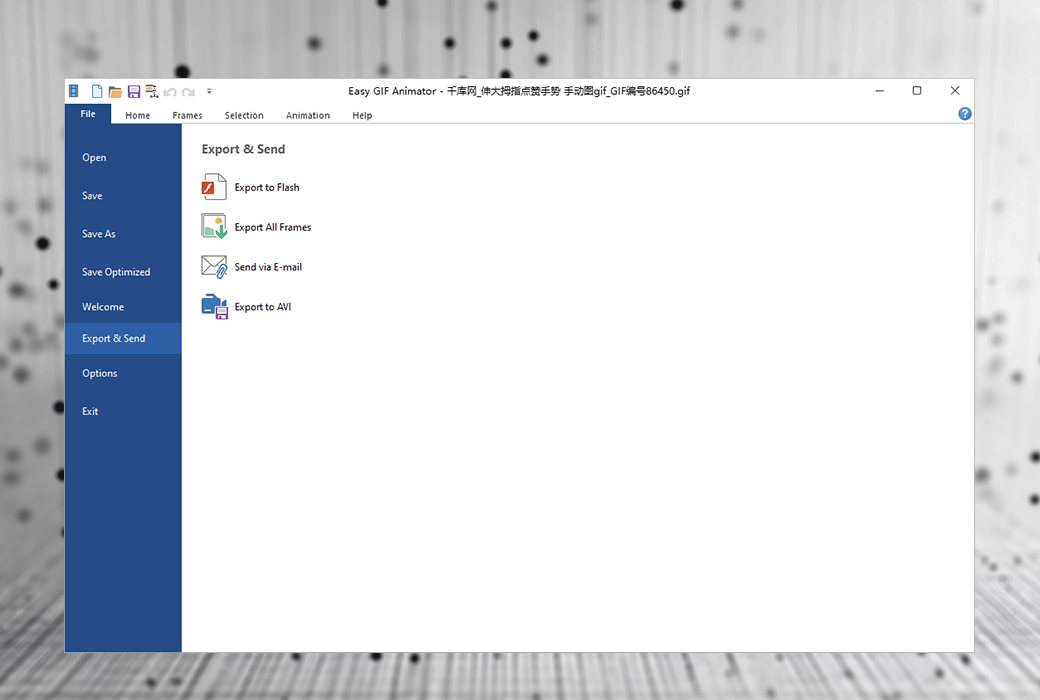Switch to the Home tab
1040x700 pixels.
[138, 115]
